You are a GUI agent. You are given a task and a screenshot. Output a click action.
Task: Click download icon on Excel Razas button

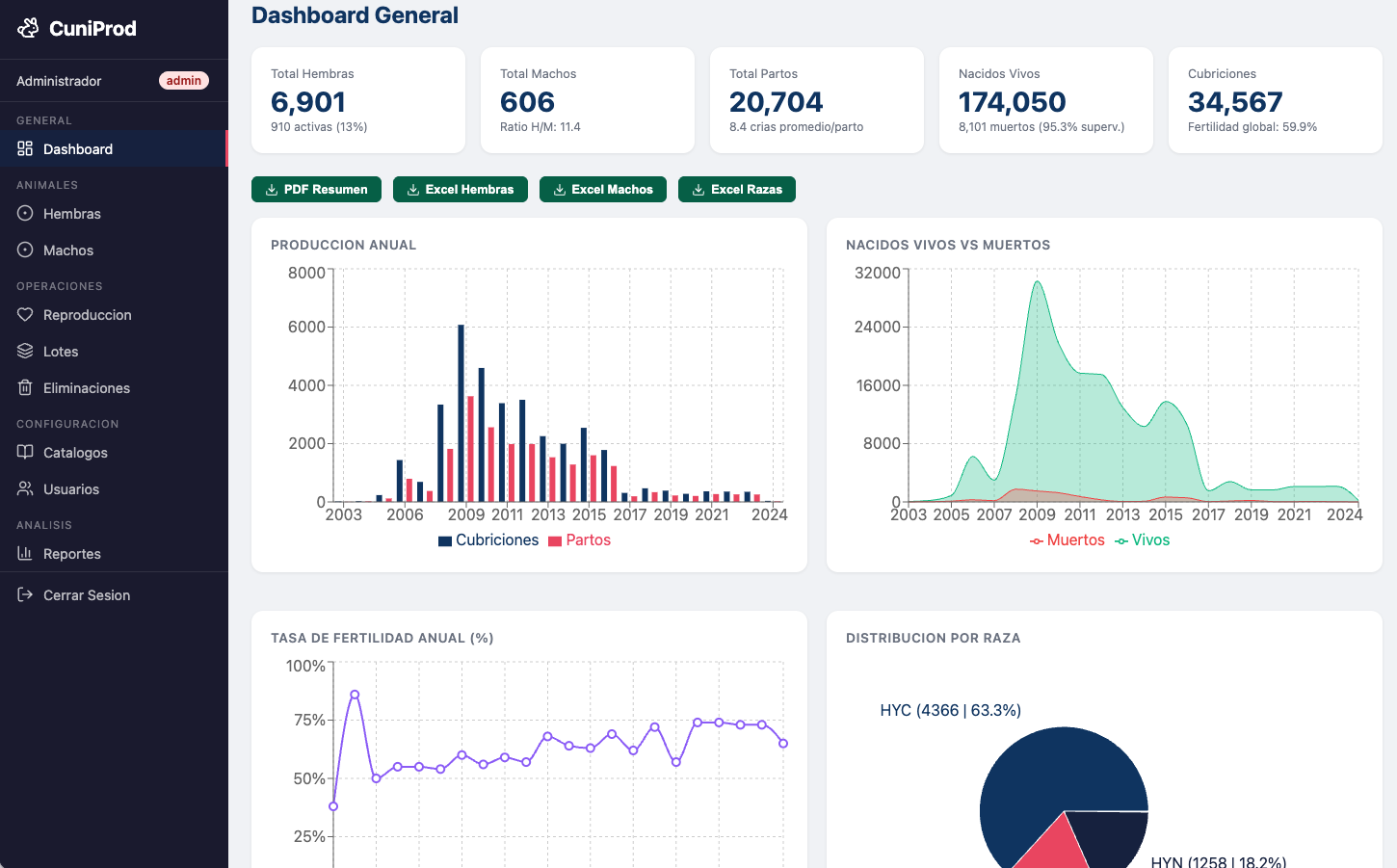coord(698,190)
